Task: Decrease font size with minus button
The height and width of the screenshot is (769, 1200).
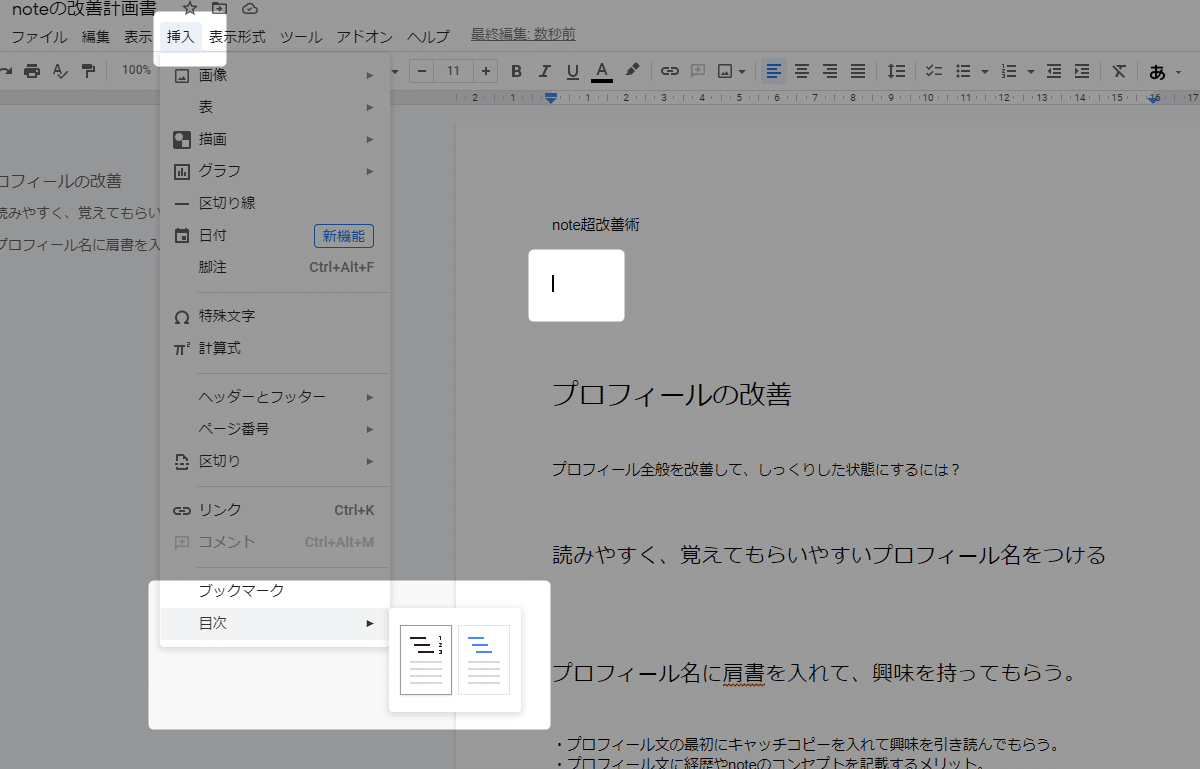Action: tap(421, 71)
